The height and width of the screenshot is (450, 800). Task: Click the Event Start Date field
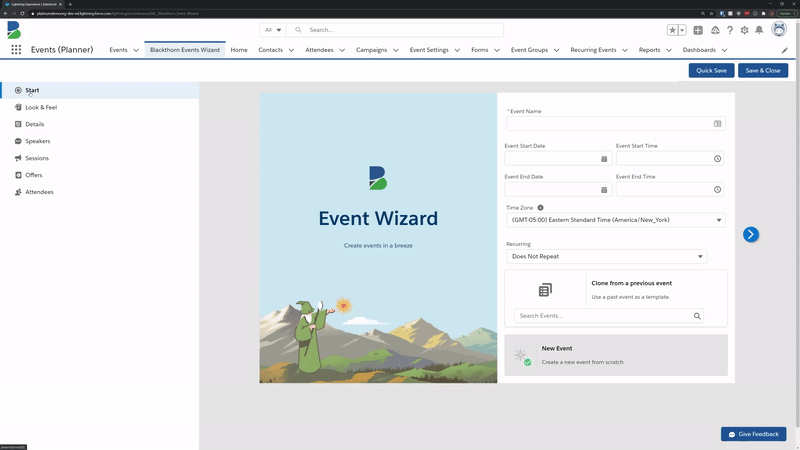click(558, 159)
